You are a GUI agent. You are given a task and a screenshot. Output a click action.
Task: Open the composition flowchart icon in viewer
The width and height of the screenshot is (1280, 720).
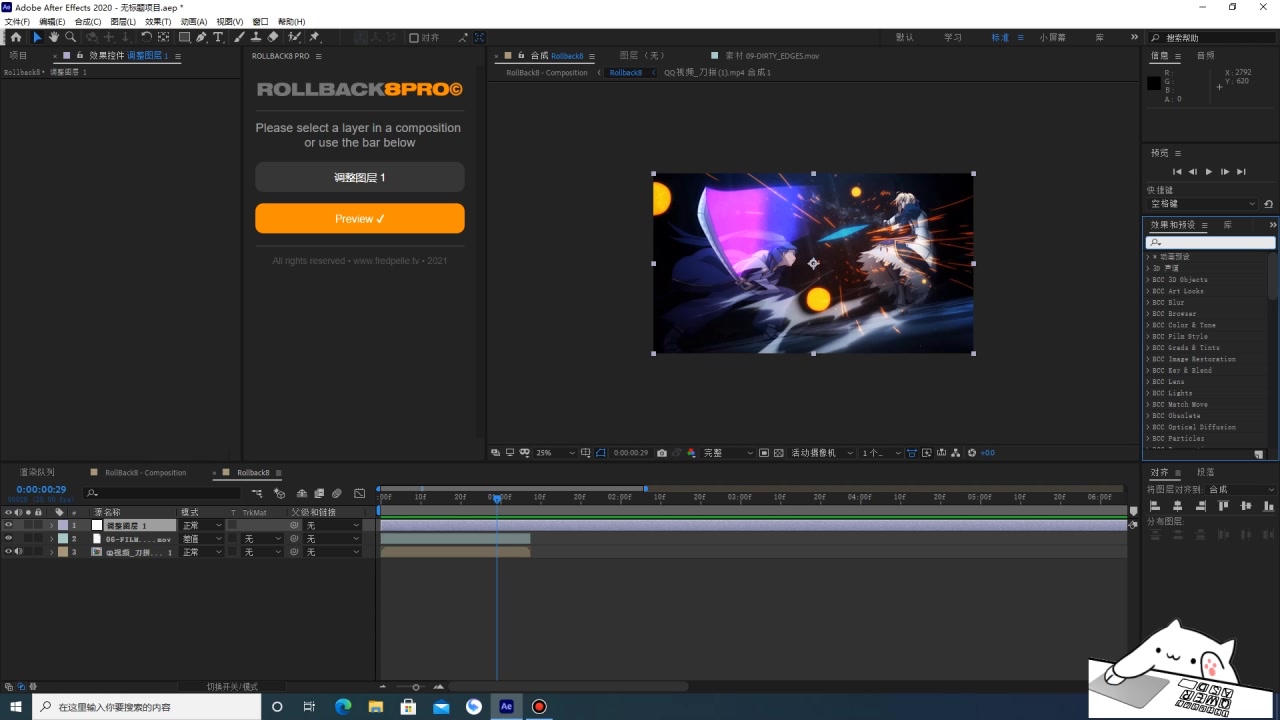pos(956,452)
